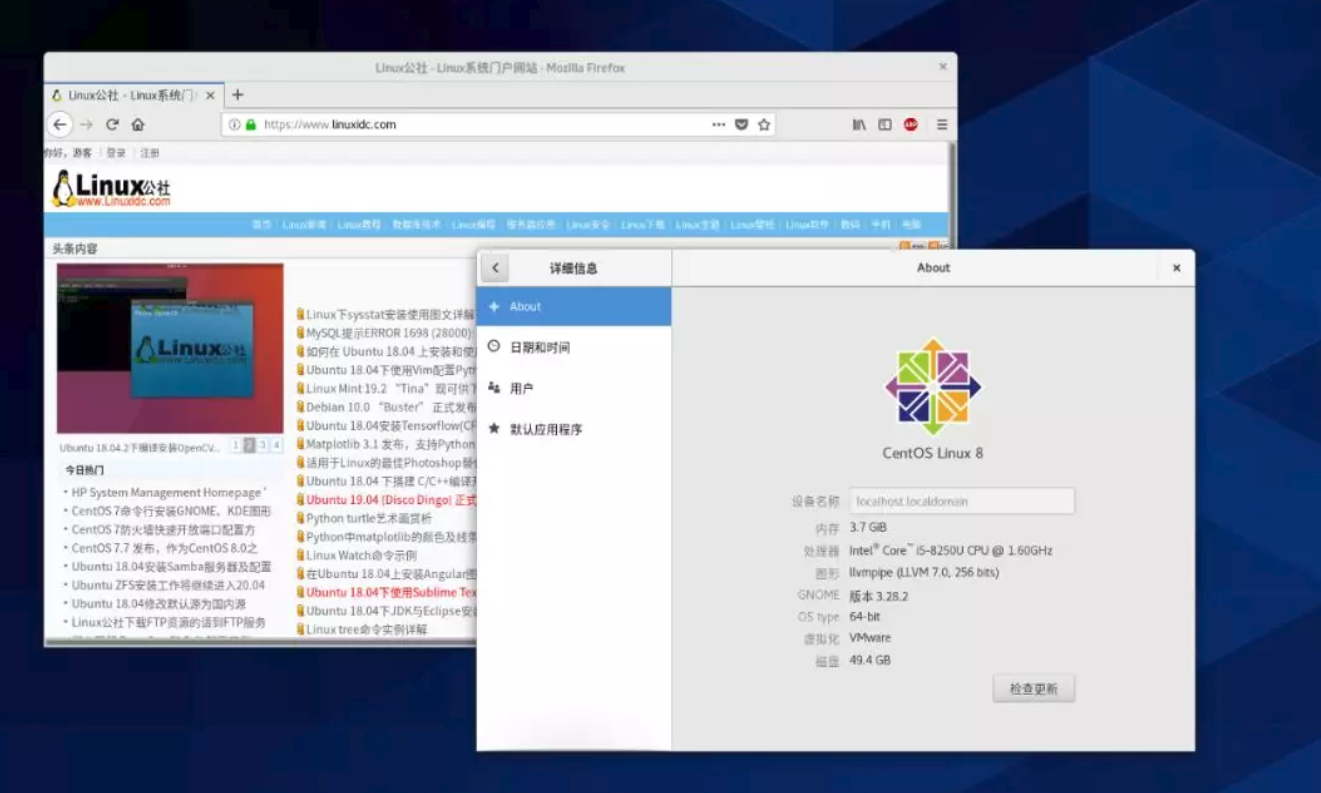1321x793 pixels.
Task: Open Linux下sysstat安装使用图文详解 article
Action: (x=390, y=315)
